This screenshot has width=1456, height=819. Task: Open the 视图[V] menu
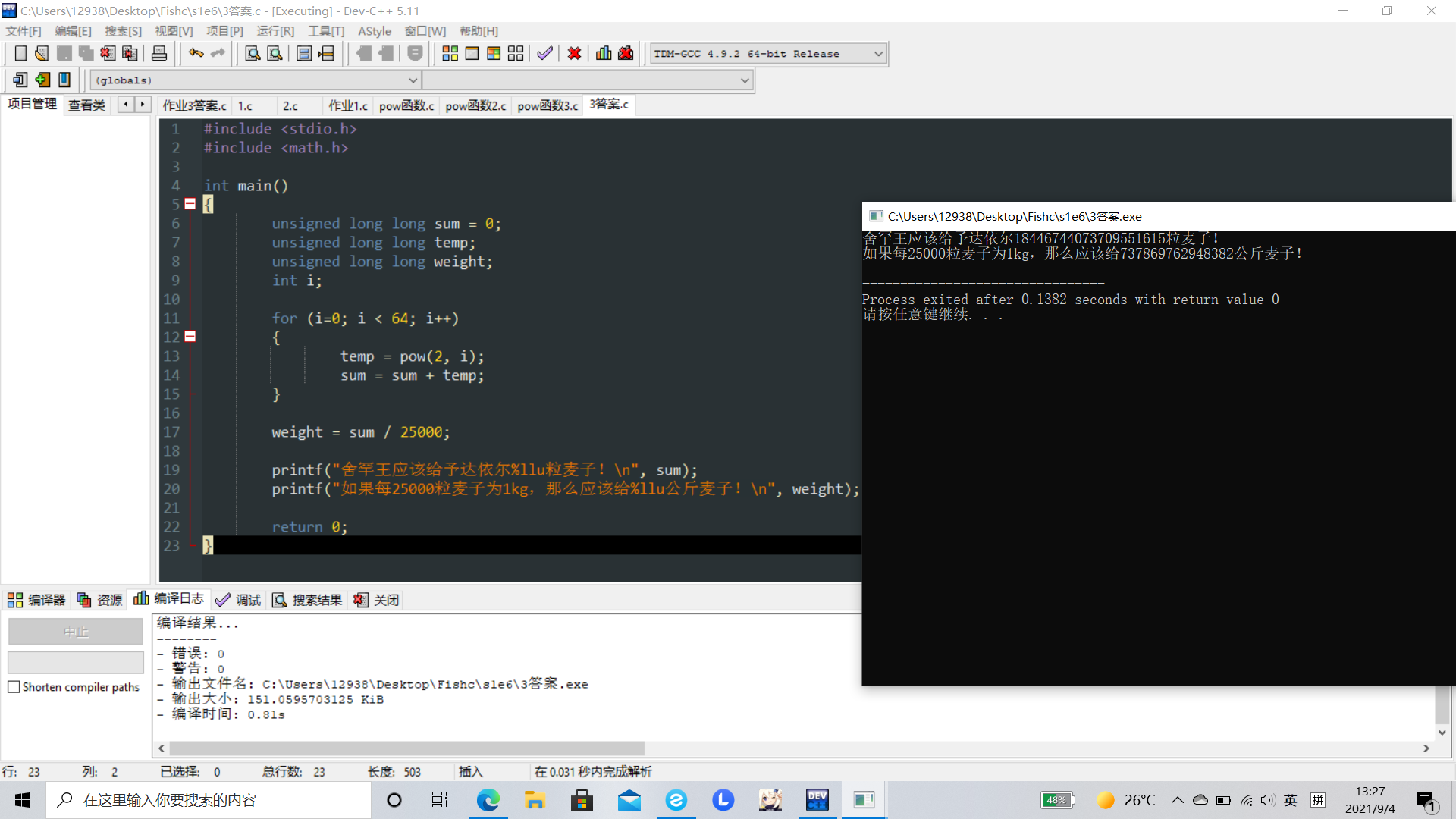(x=174, y=31)
